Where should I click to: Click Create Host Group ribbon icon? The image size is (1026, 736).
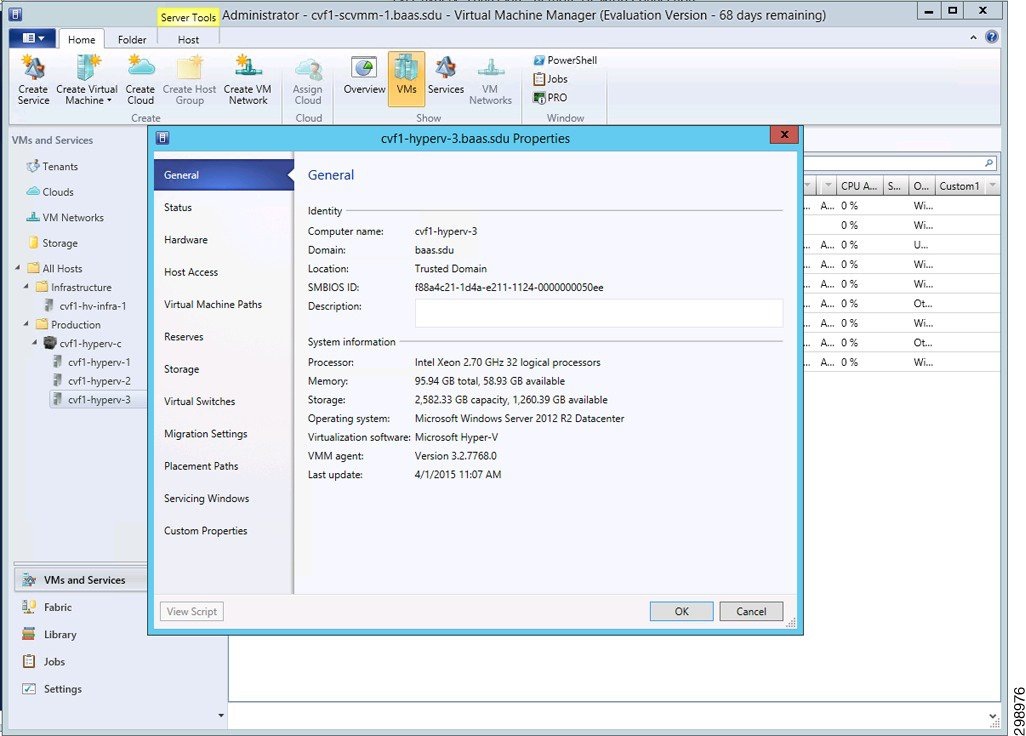tap(189, 80)
